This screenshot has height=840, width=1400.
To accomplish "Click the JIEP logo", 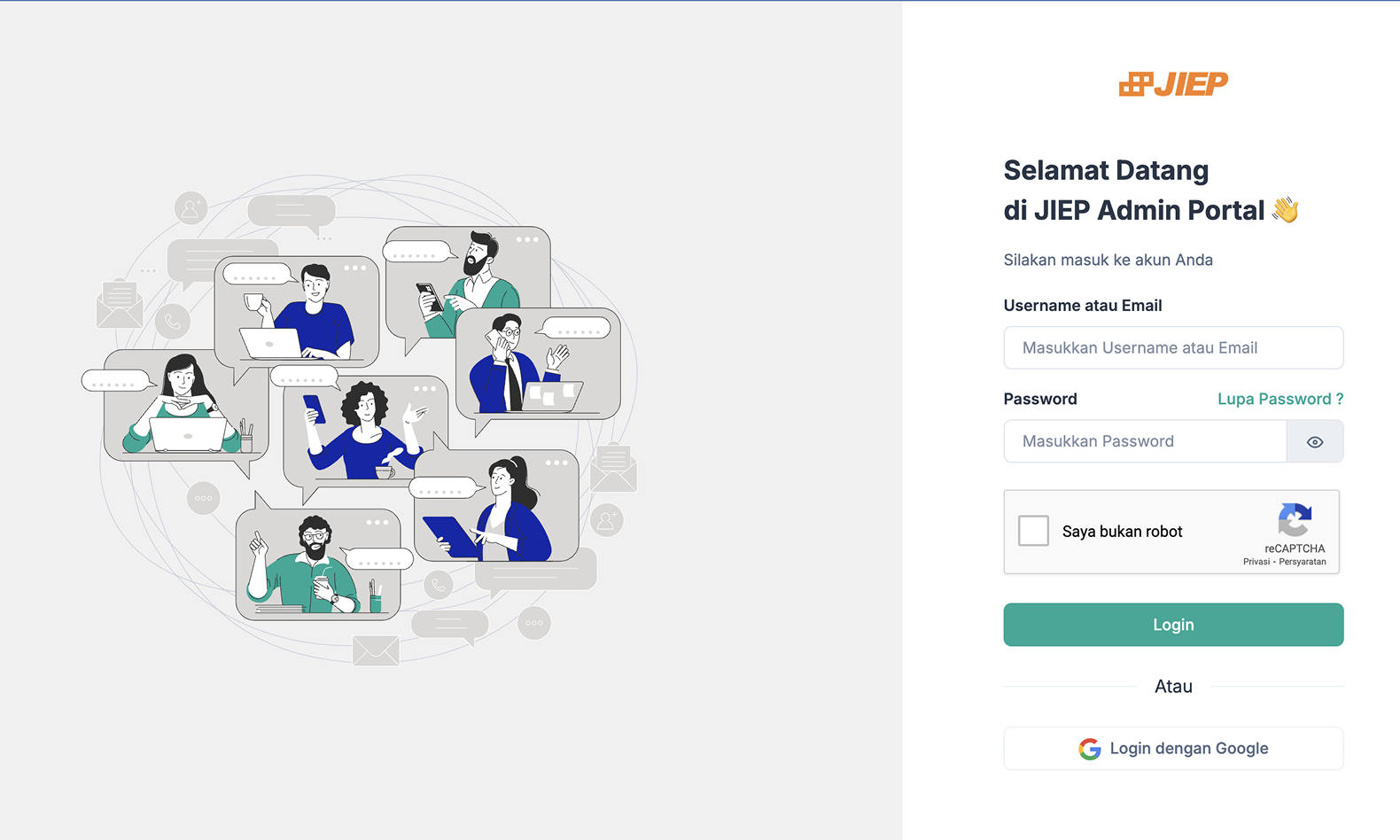I will (x=1173, y=84).
